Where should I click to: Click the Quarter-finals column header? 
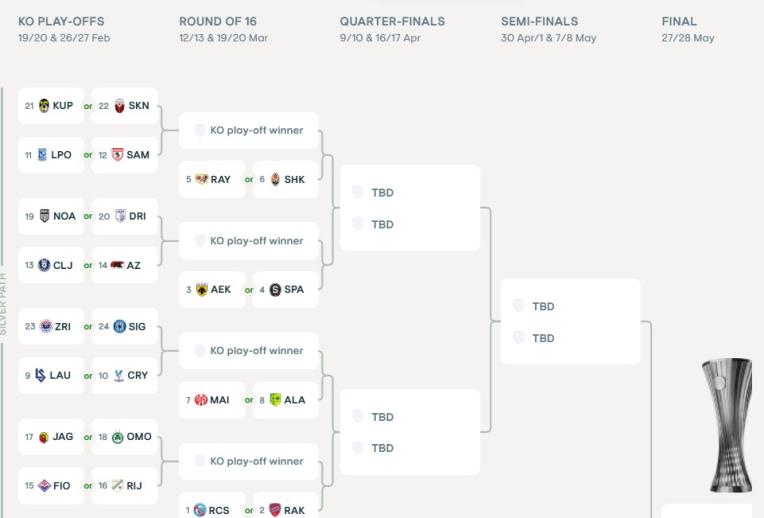click(x=380, y=21)
